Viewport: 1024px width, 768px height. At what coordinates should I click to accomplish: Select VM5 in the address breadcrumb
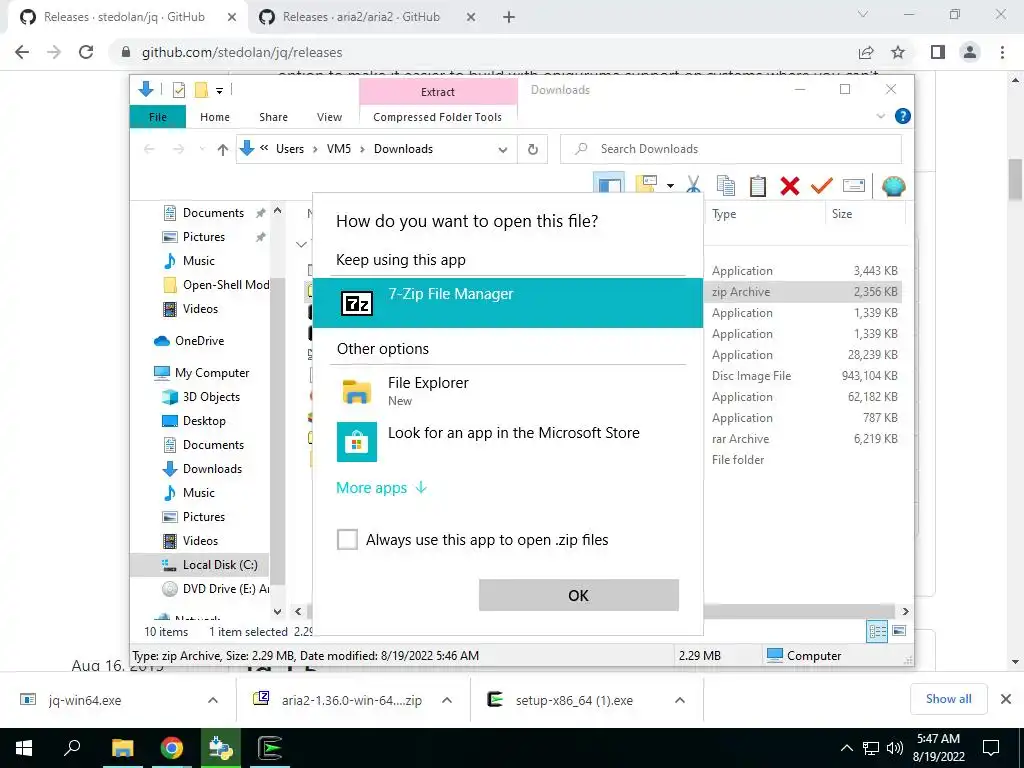click(x=339, y=149)
